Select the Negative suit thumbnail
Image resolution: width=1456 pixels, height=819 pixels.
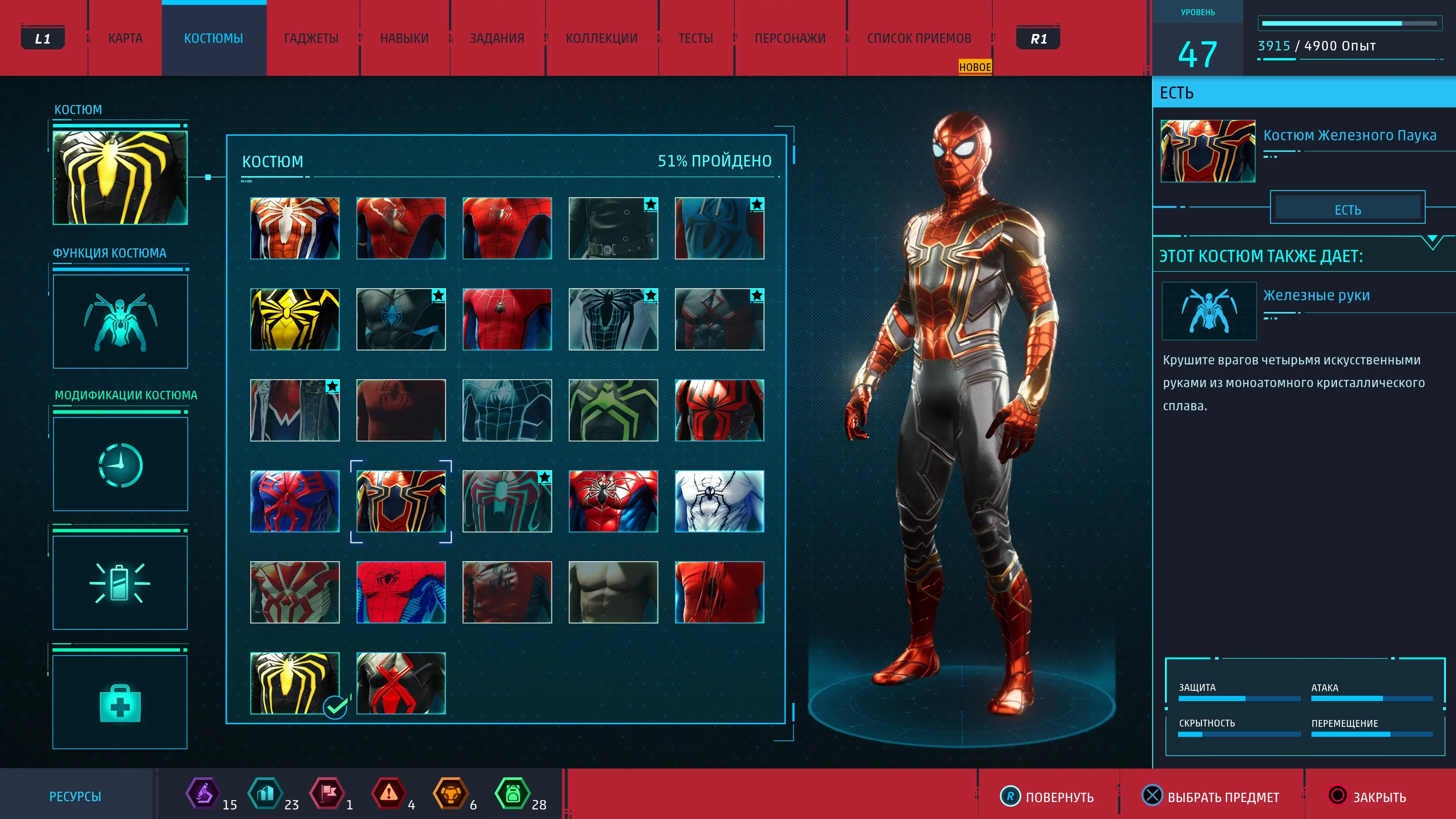point(613,319)
